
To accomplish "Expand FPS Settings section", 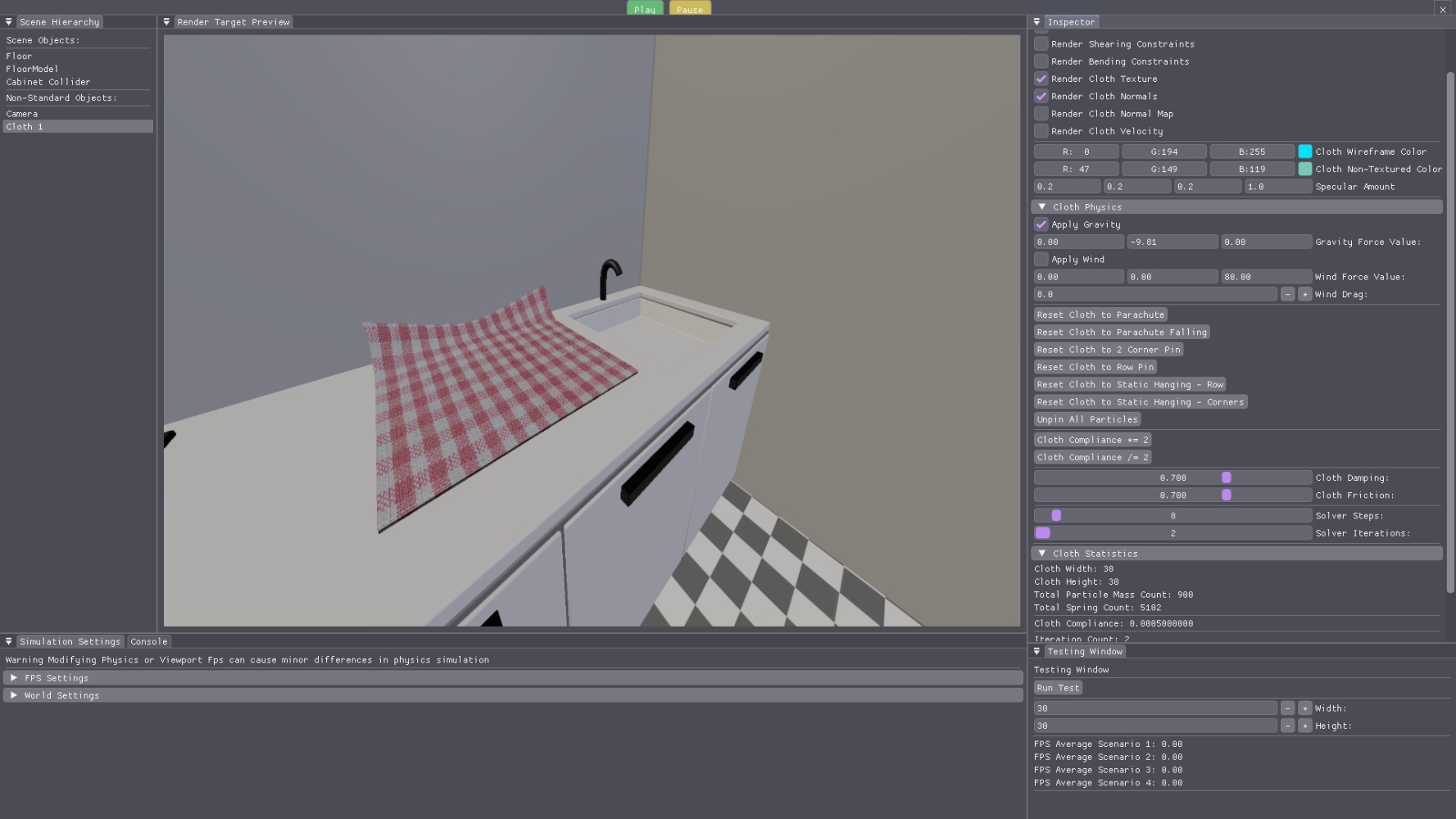I will pyautogui.click(x=14, y=678).
